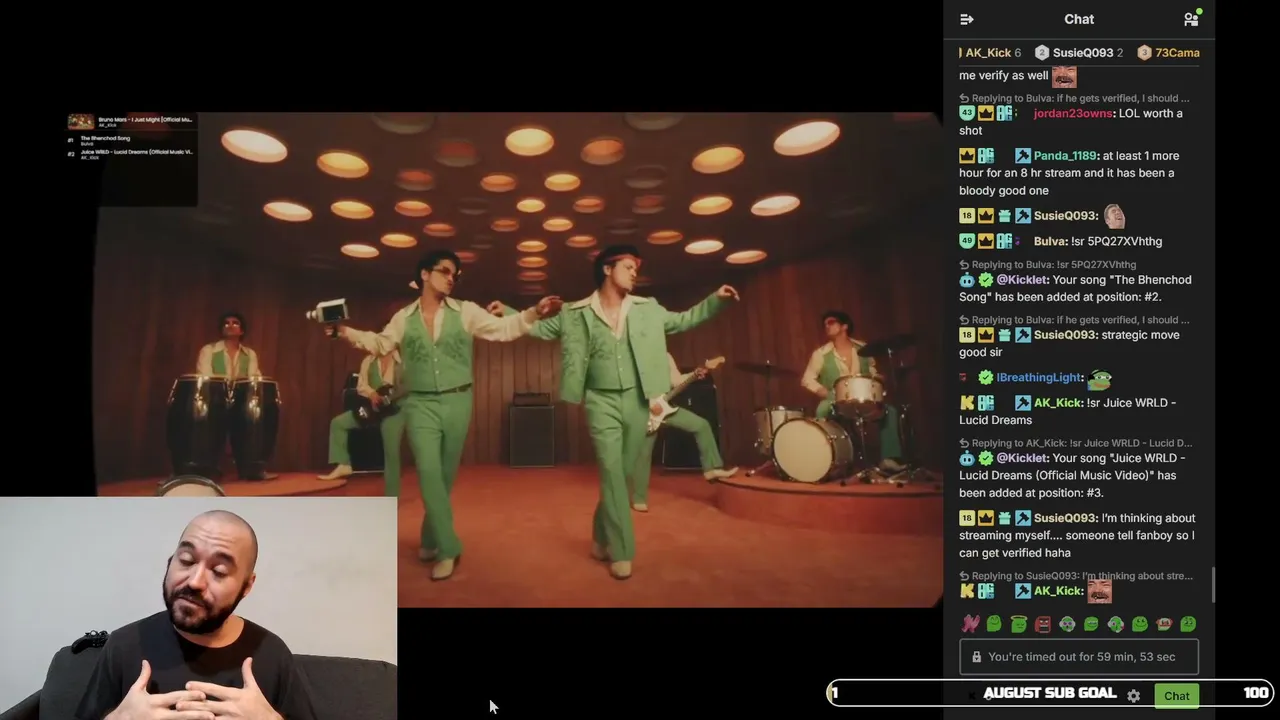
Task: Click the moderator badge beside Panda_1189
Action: pos(1022,156)
